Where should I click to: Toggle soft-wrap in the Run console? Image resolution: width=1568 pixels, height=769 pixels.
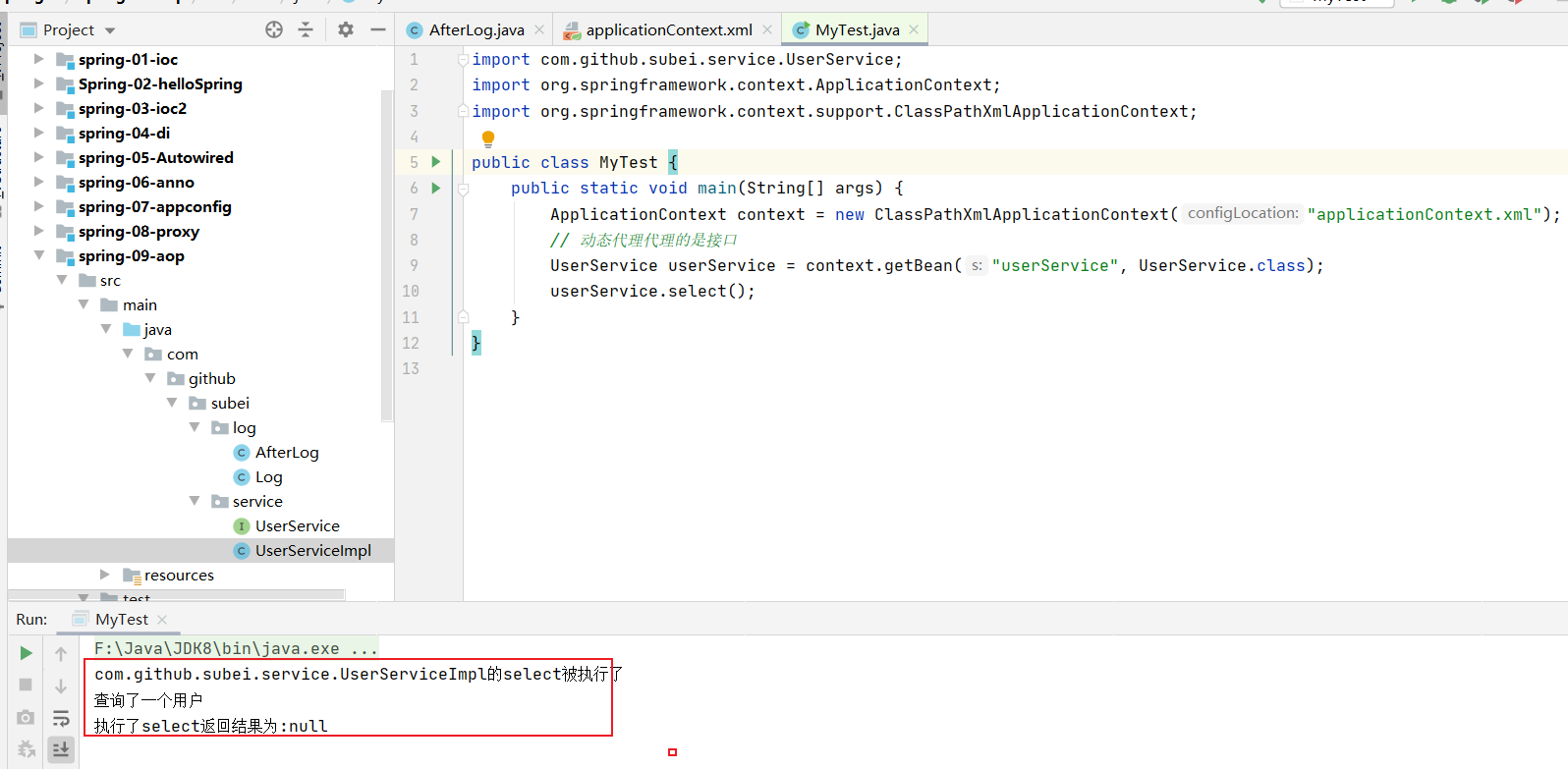[x=61, y=718]
